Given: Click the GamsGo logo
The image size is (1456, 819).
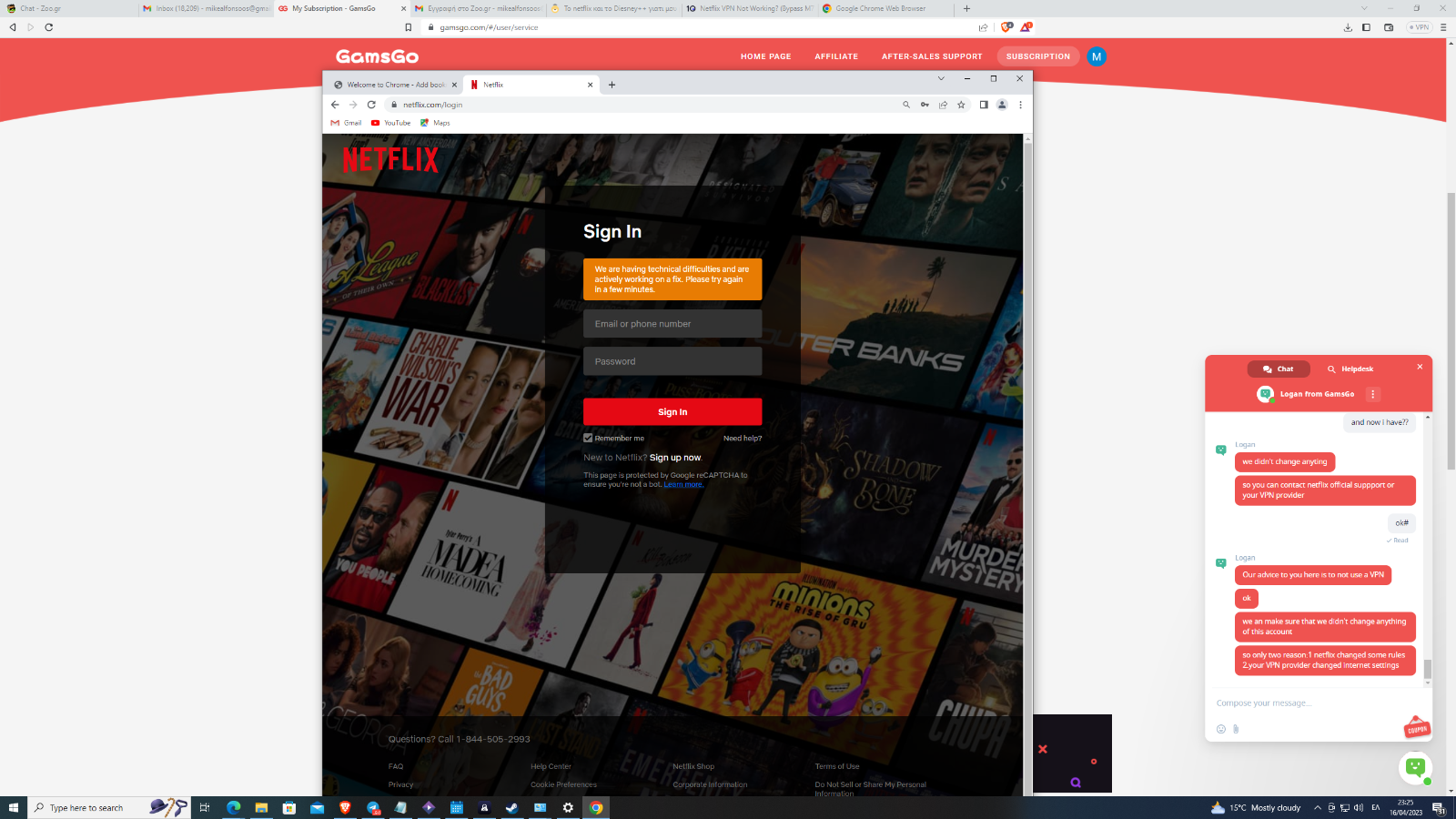Looking at the screenshot, I should [377, 56].
